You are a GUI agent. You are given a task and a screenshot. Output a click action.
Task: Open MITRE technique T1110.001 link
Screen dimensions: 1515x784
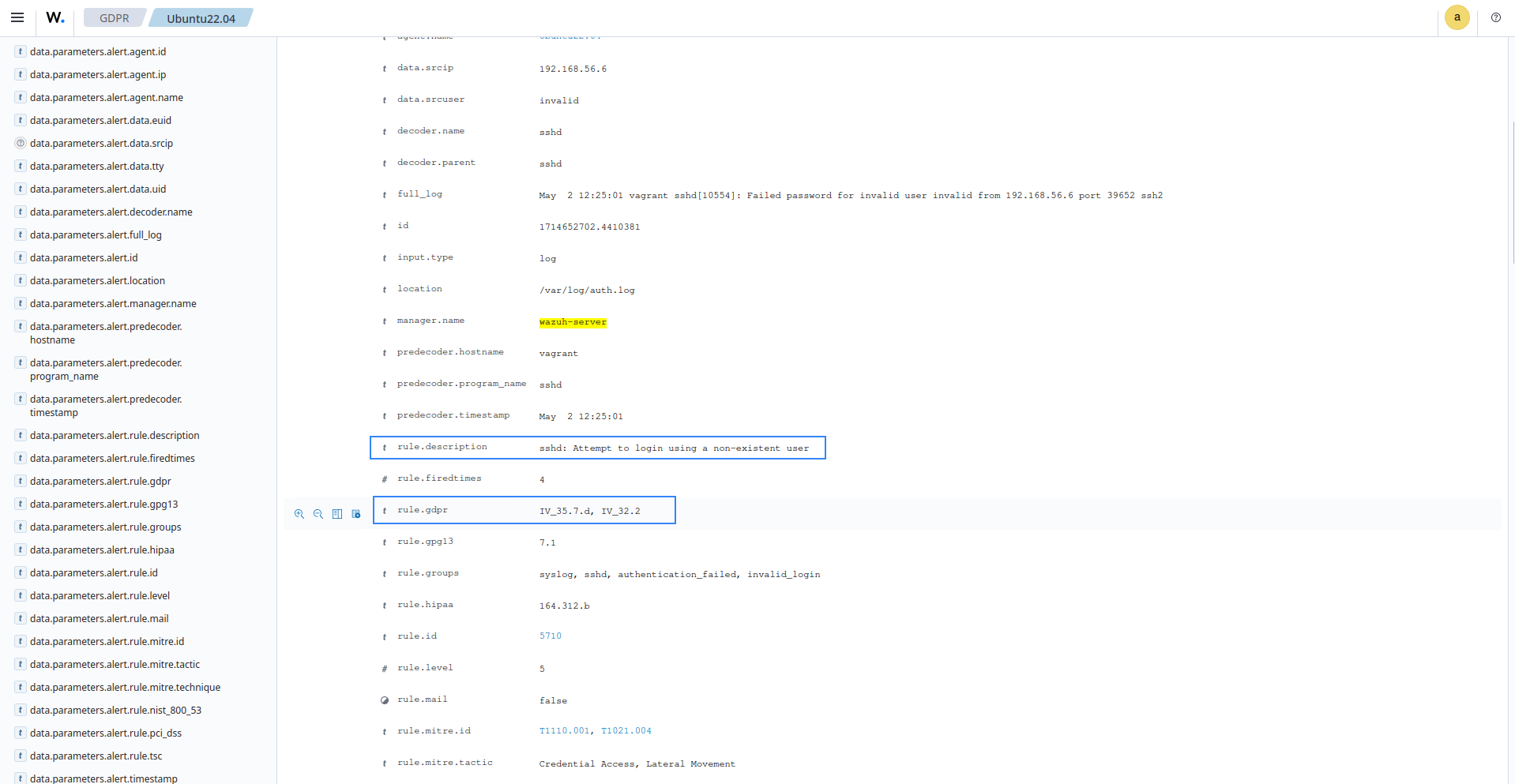point(564,731)
